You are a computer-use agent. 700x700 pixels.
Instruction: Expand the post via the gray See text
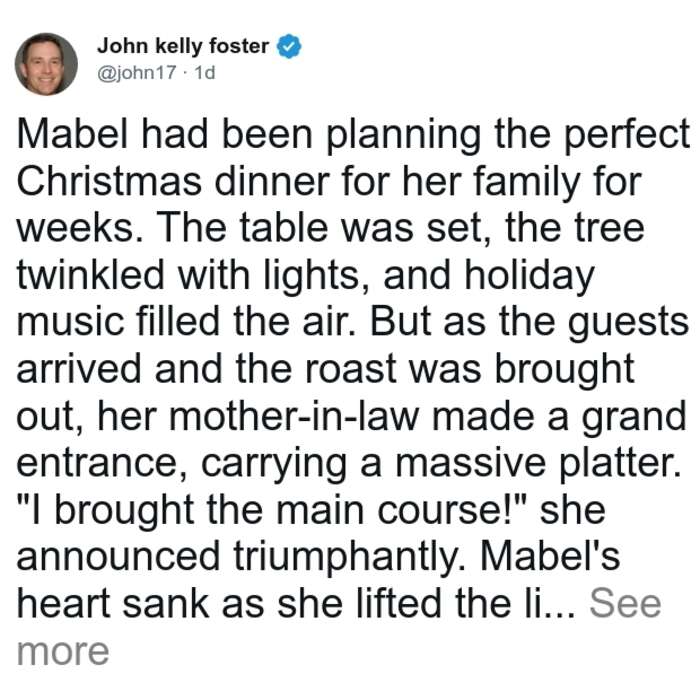(x=625, y=603)
